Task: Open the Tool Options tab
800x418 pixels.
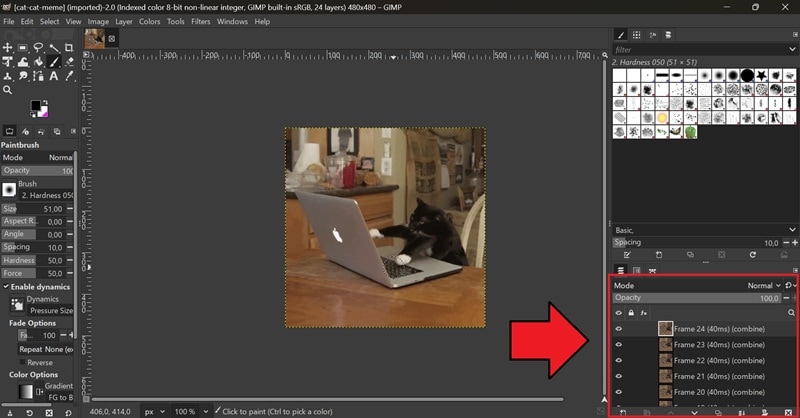Action: [9, 131]
